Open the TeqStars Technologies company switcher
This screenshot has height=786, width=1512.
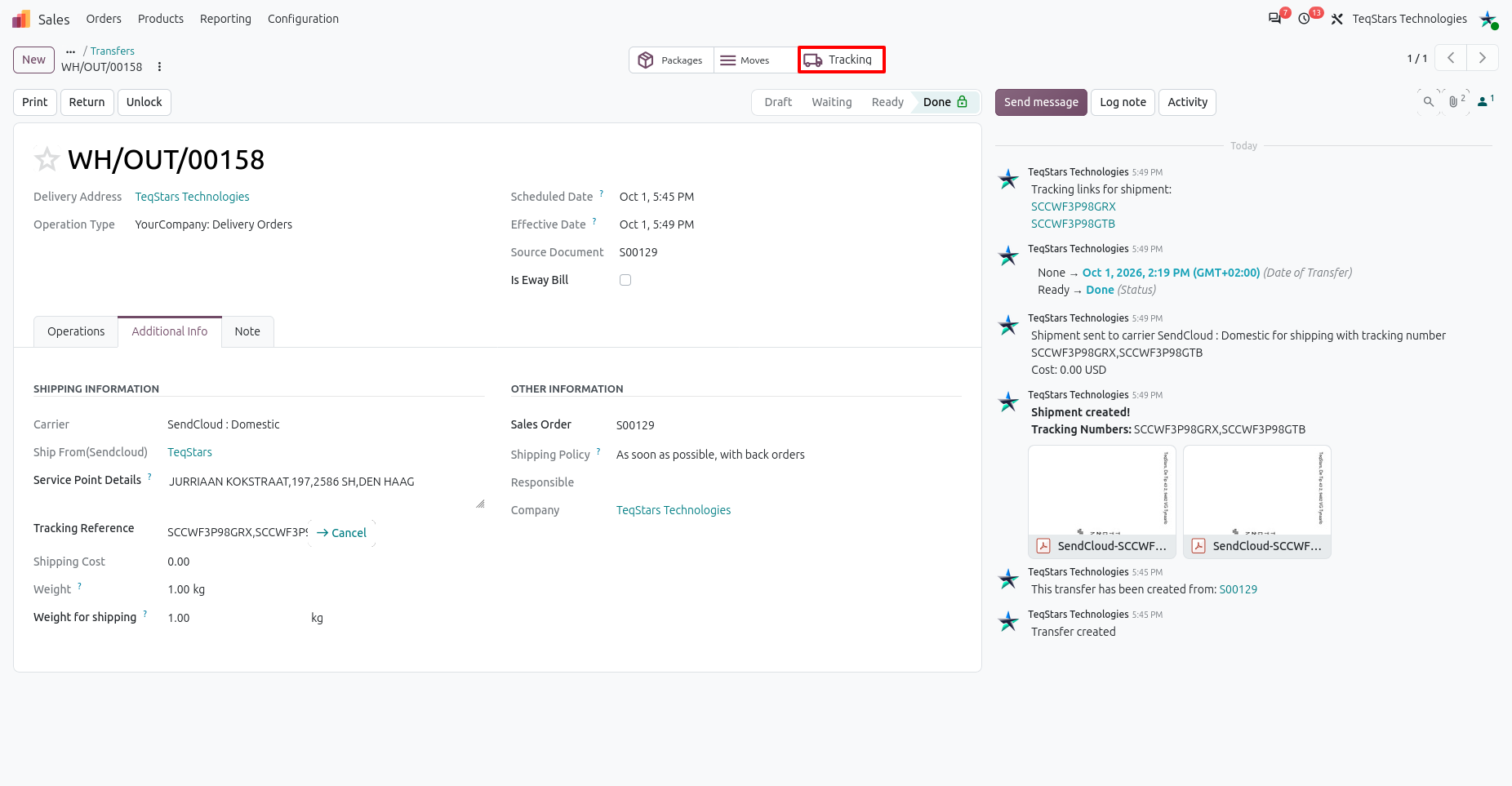pos(1409,19)
